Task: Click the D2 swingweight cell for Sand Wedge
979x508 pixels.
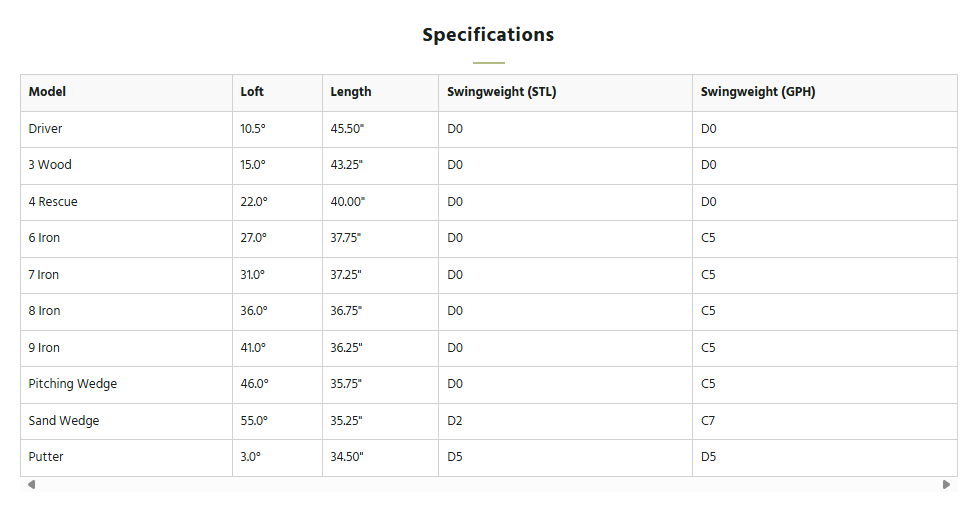Action: pyautogui.click(x=565, y=421)
